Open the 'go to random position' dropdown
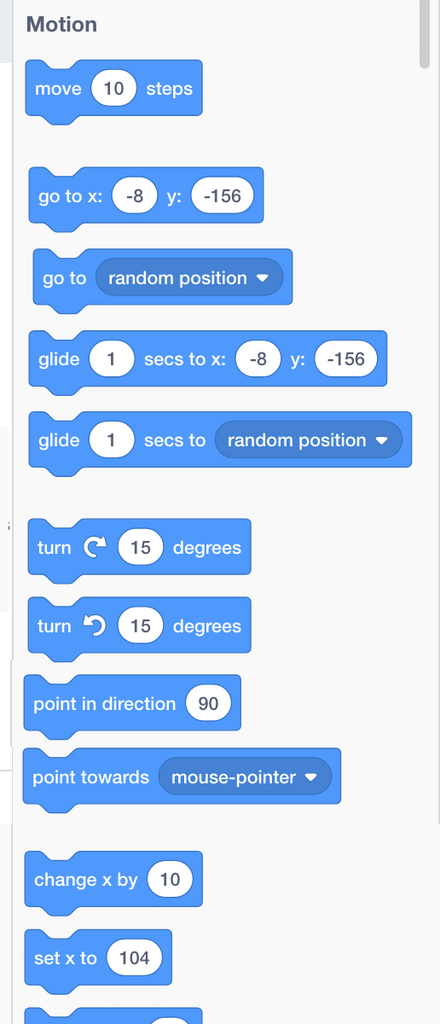This screenshot has height=1024, width=440. coord(189,278)
